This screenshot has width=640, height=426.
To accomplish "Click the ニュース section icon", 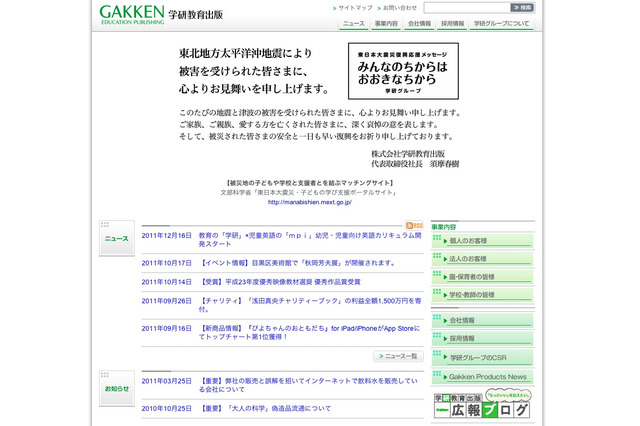I will click(116, 237).
